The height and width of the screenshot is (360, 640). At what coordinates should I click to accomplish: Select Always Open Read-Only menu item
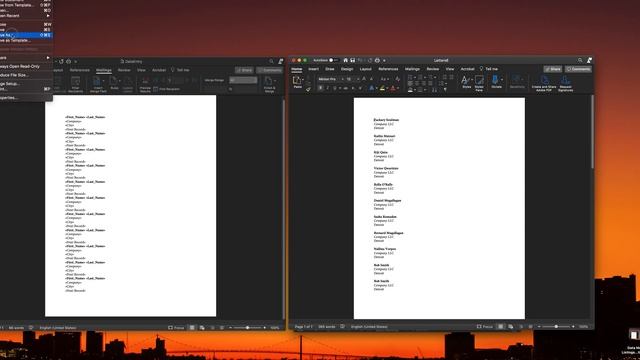point(26,66)
